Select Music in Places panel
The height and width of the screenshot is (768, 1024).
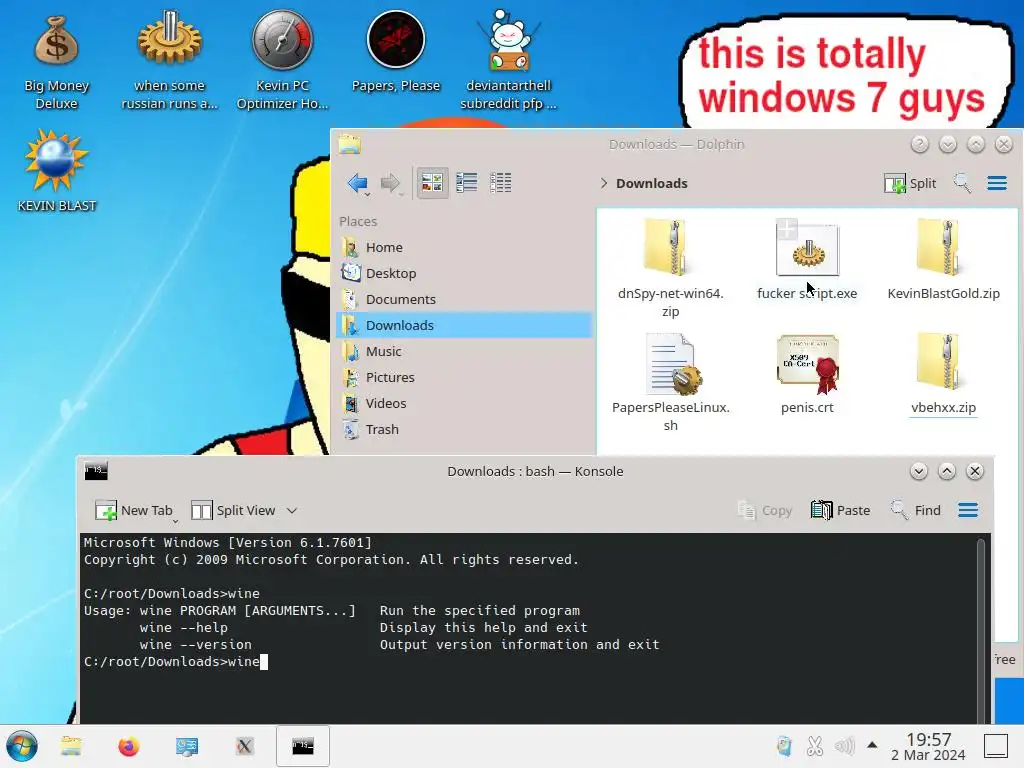464,351
